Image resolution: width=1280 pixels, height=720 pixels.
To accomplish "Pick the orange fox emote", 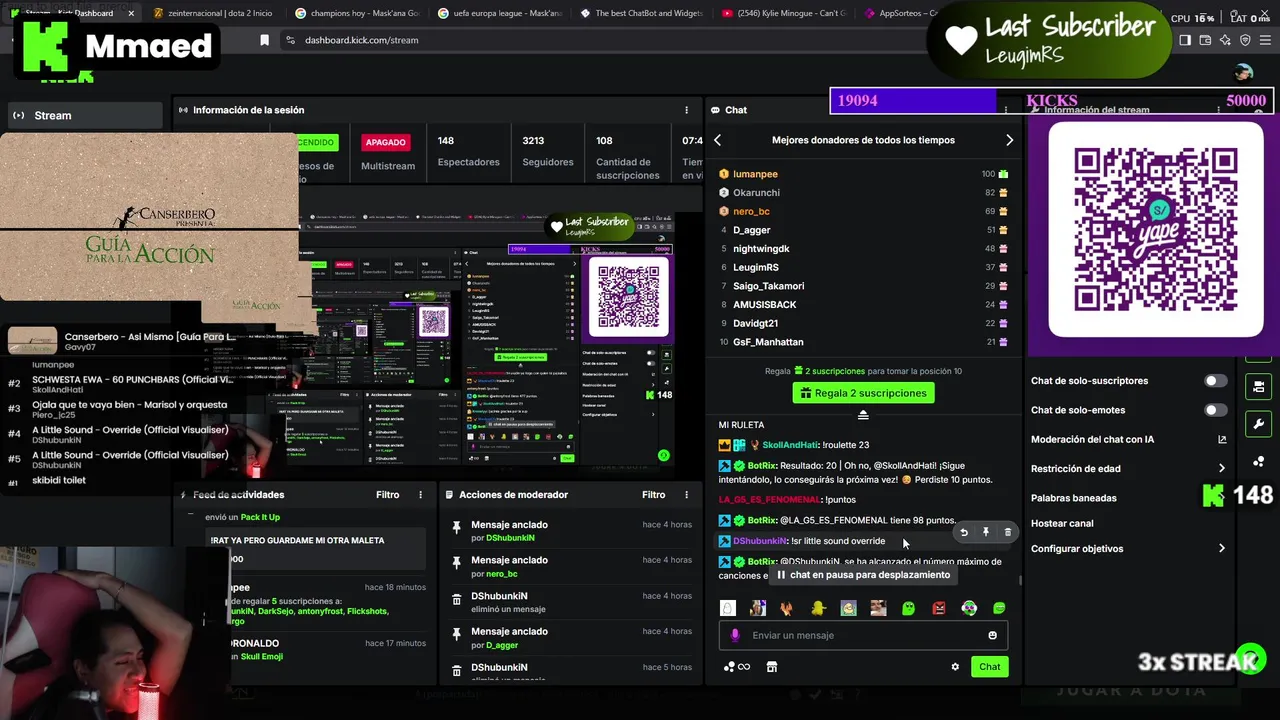I will click(788, 608).
